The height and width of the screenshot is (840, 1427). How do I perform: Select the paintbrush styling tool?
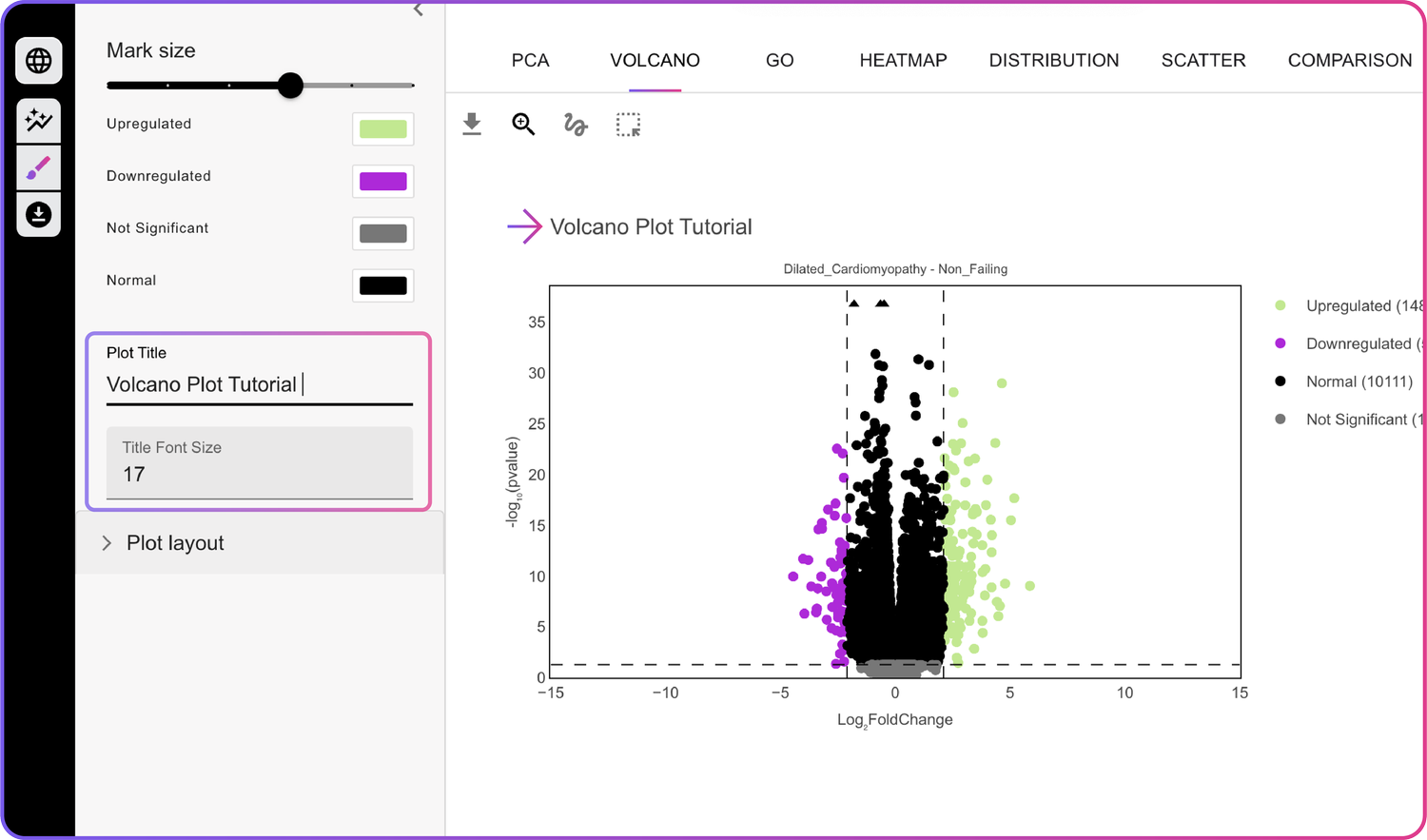38,167
